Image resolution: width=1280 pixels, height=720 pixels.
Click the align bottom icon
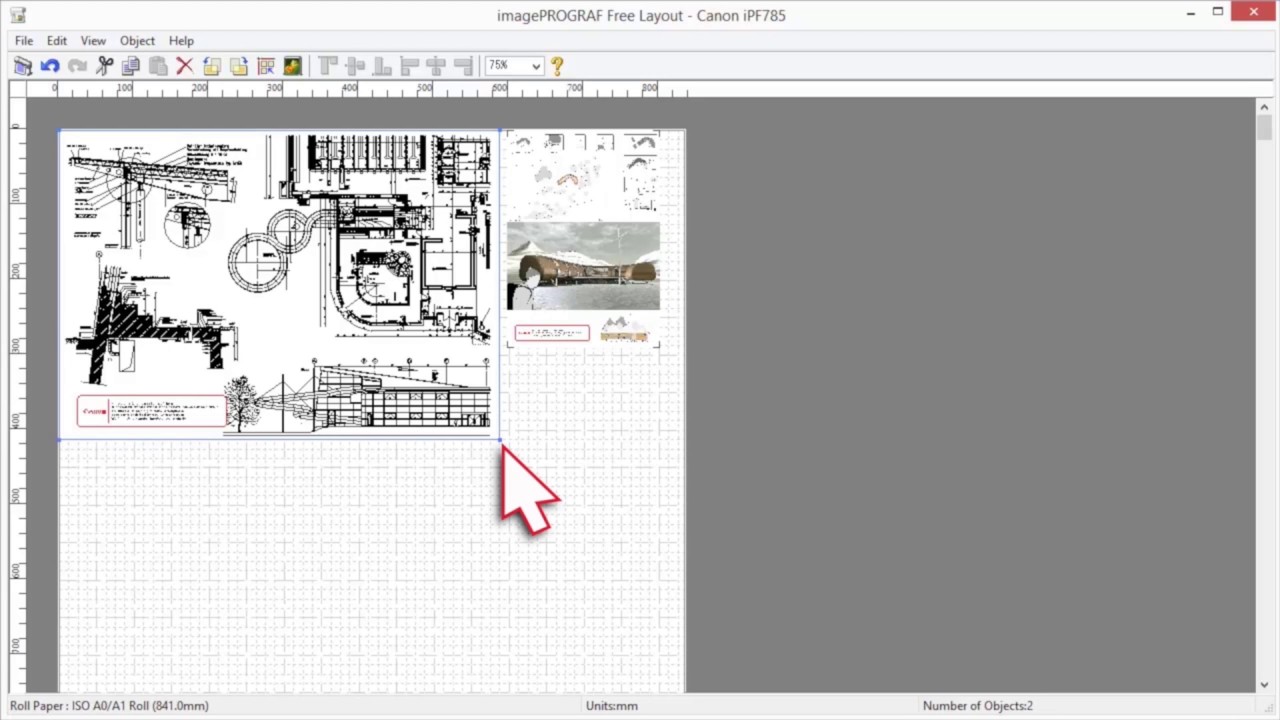(x=382, y=66)
